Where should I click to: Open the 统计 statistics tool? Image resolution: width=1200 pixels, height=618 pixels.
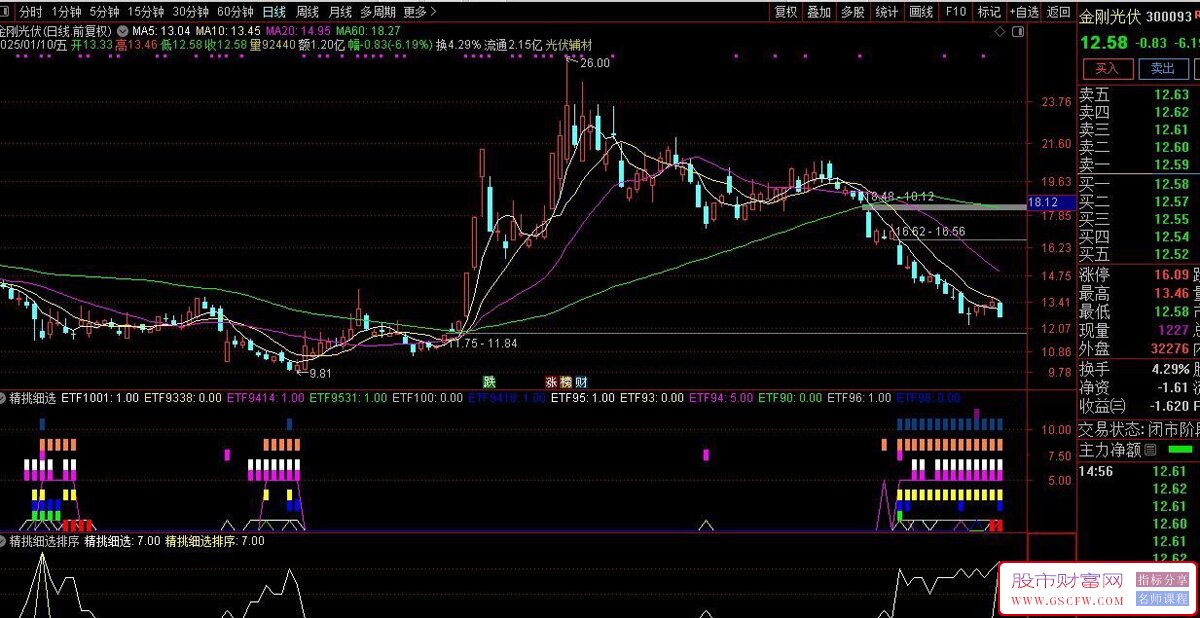click(886, 12)
